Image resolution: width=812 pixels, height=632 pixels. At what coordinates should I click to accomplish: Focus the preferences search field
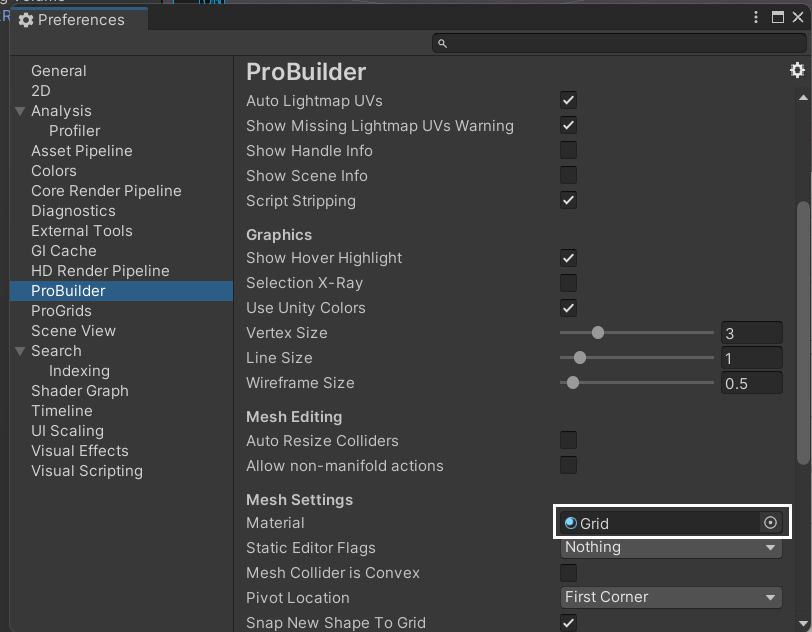pos(619,44)
